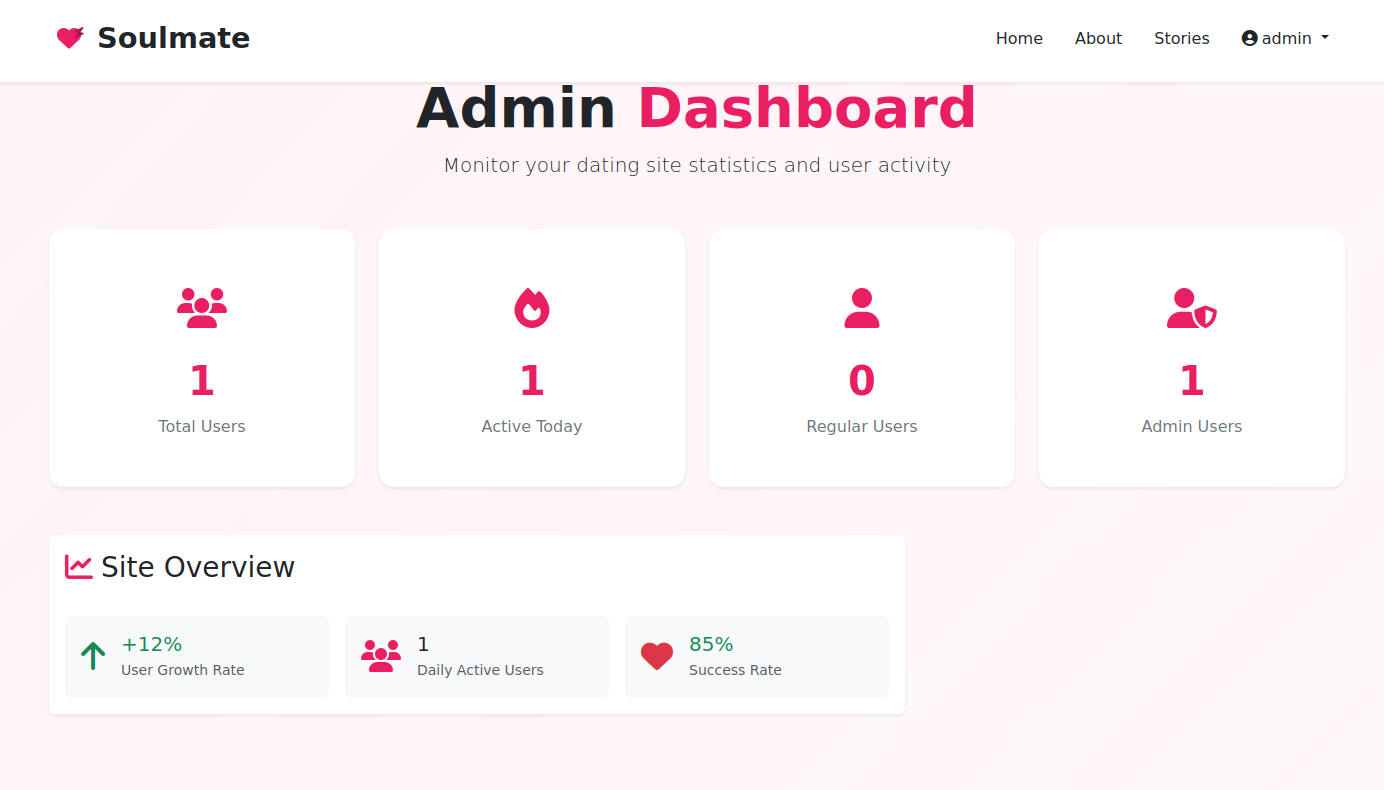Click the +12% growth rate value

click(x=152, y=644)
